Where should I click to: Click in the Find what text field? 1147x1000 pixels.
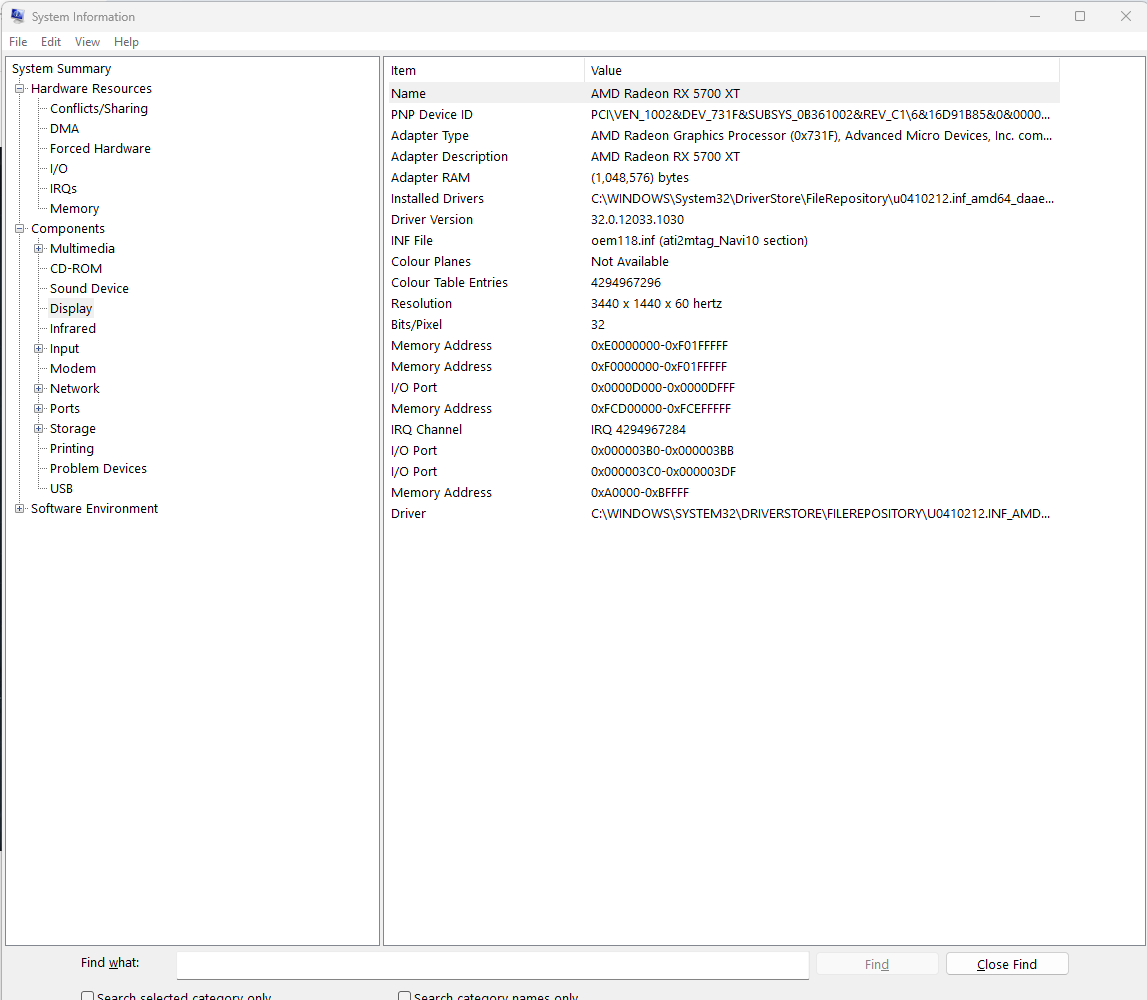[x=492, y=965]
